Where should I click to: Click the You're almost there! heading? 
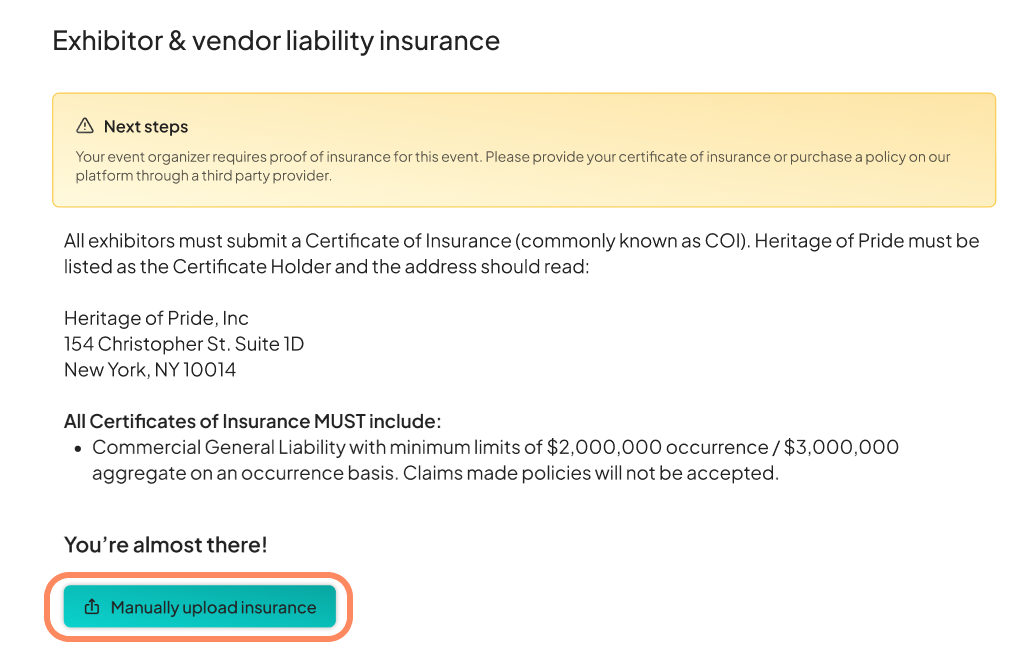166,545
